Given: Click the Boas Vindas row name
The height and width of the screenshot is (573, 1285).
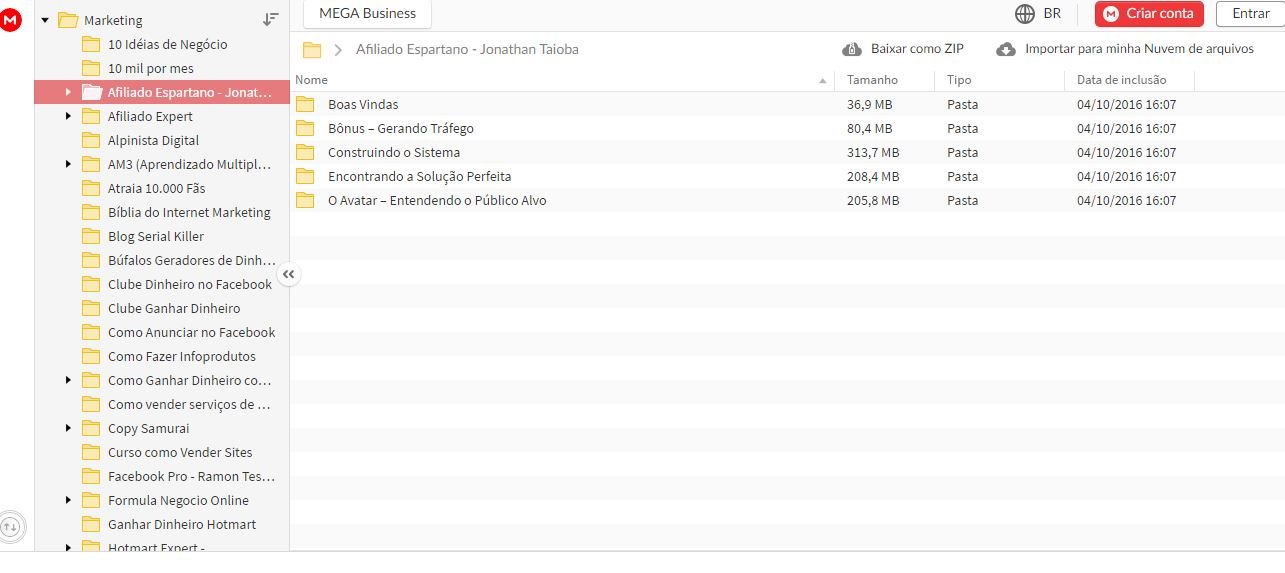Looking at the screenshot, I should [x=363, y=104].
